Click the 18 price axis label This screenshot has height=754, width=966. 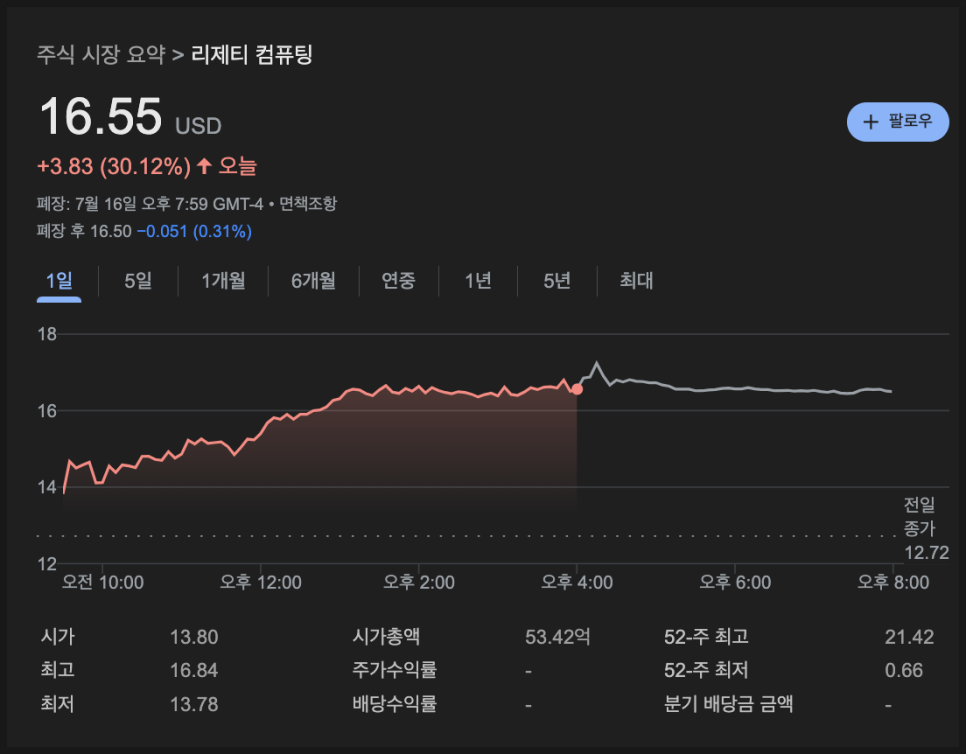(x=47, y=334)
